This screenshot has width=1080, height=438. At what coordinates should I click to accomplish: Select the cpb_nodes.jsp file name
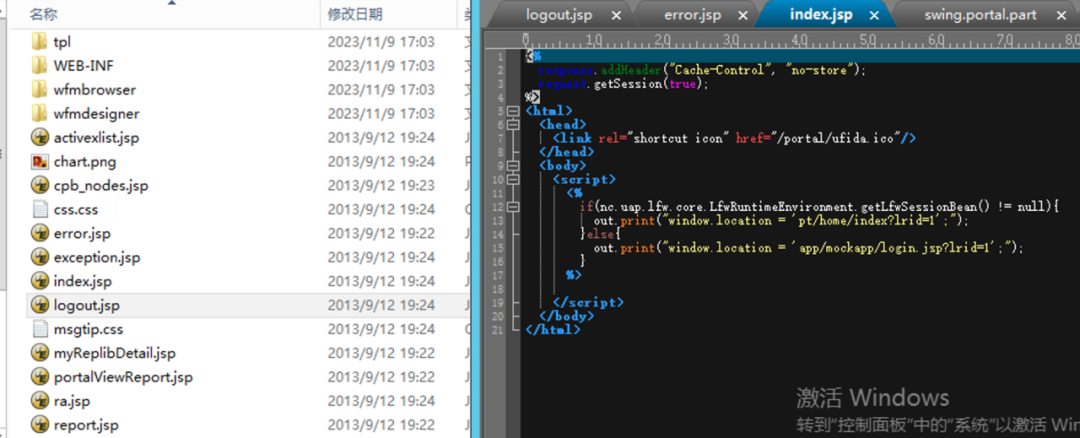[x=101, y=185]
